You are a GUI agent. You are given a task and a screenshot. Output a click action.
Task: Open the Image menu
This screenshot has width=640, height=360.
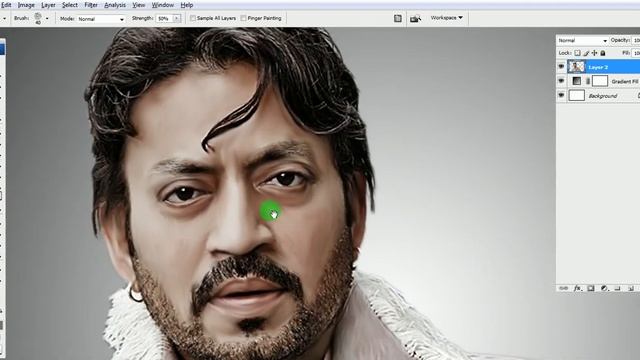pyautogui.click(x=26, y=5)
